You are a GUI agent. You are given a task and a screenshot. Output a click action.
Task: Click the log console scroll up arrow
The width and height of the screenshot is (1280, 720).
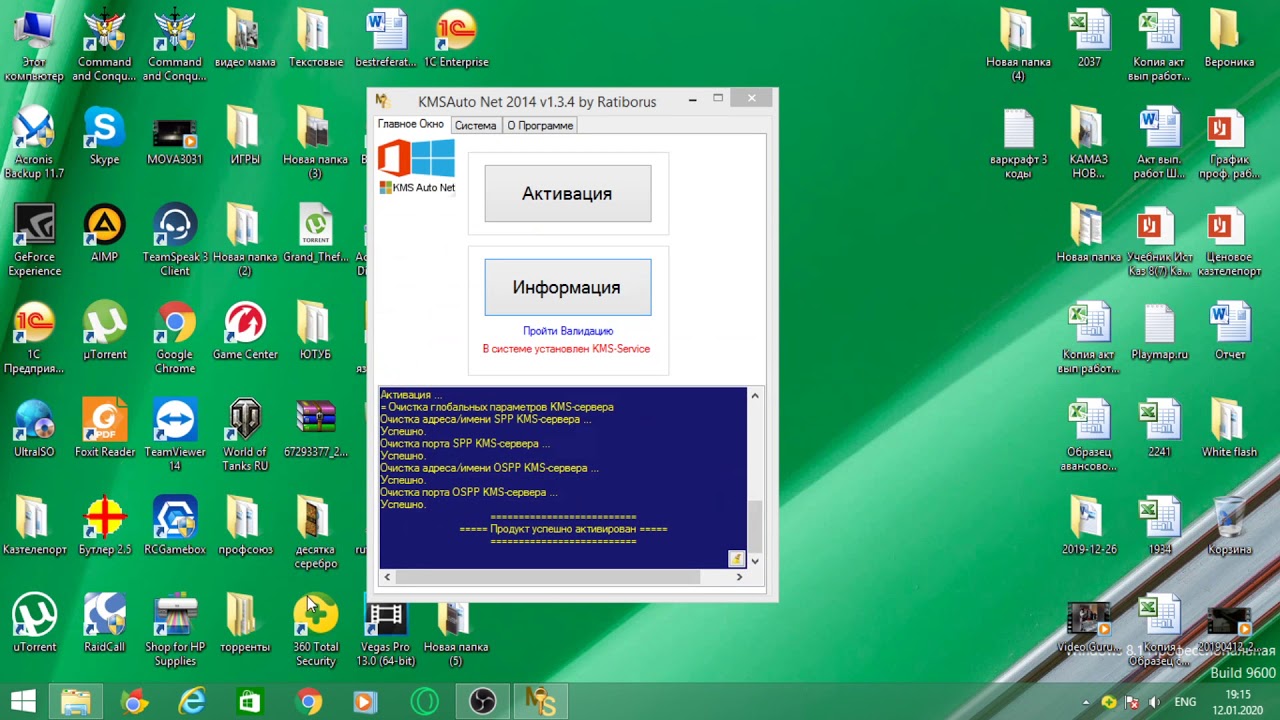click(755, 396)
